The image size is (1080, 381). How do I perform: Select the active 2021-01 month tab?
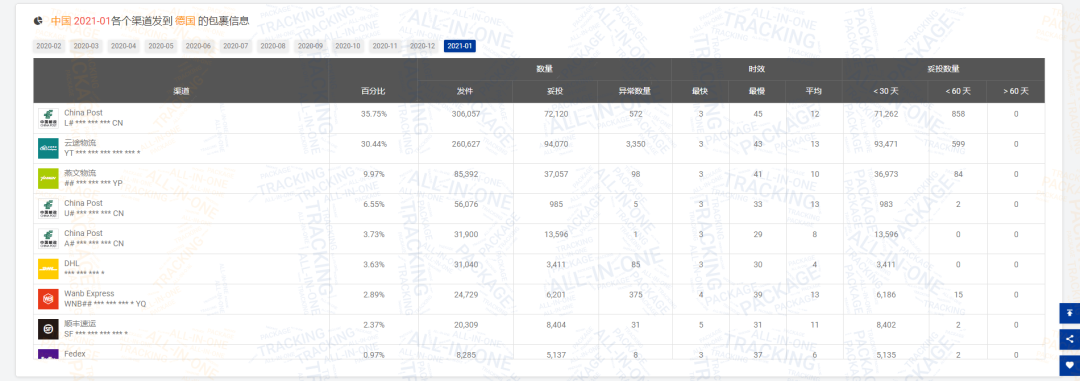pyautogui.click(x=459, y=46)
